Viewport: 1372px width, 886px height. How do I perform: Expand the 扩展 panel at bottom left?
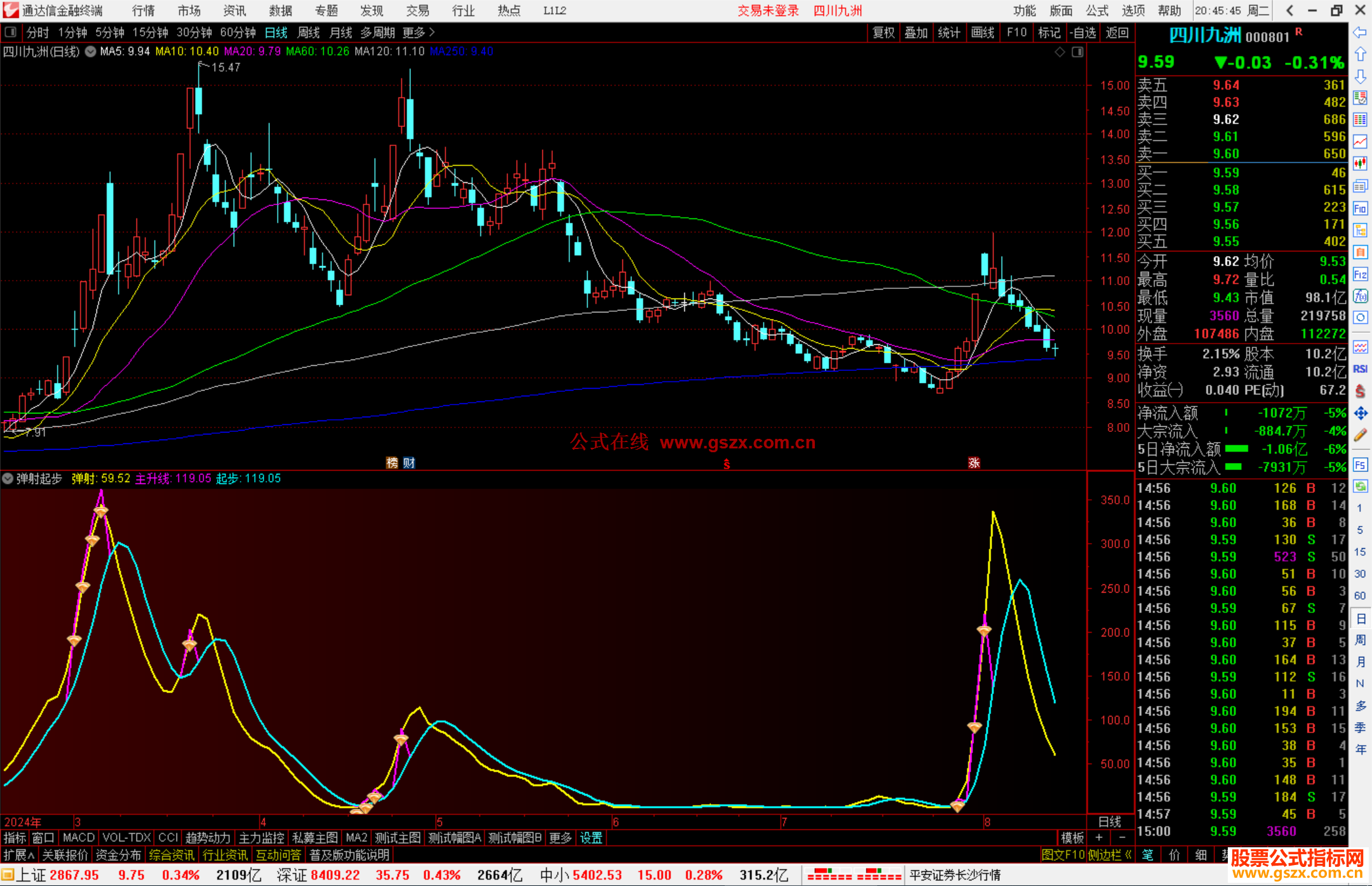tap(19, 855)
